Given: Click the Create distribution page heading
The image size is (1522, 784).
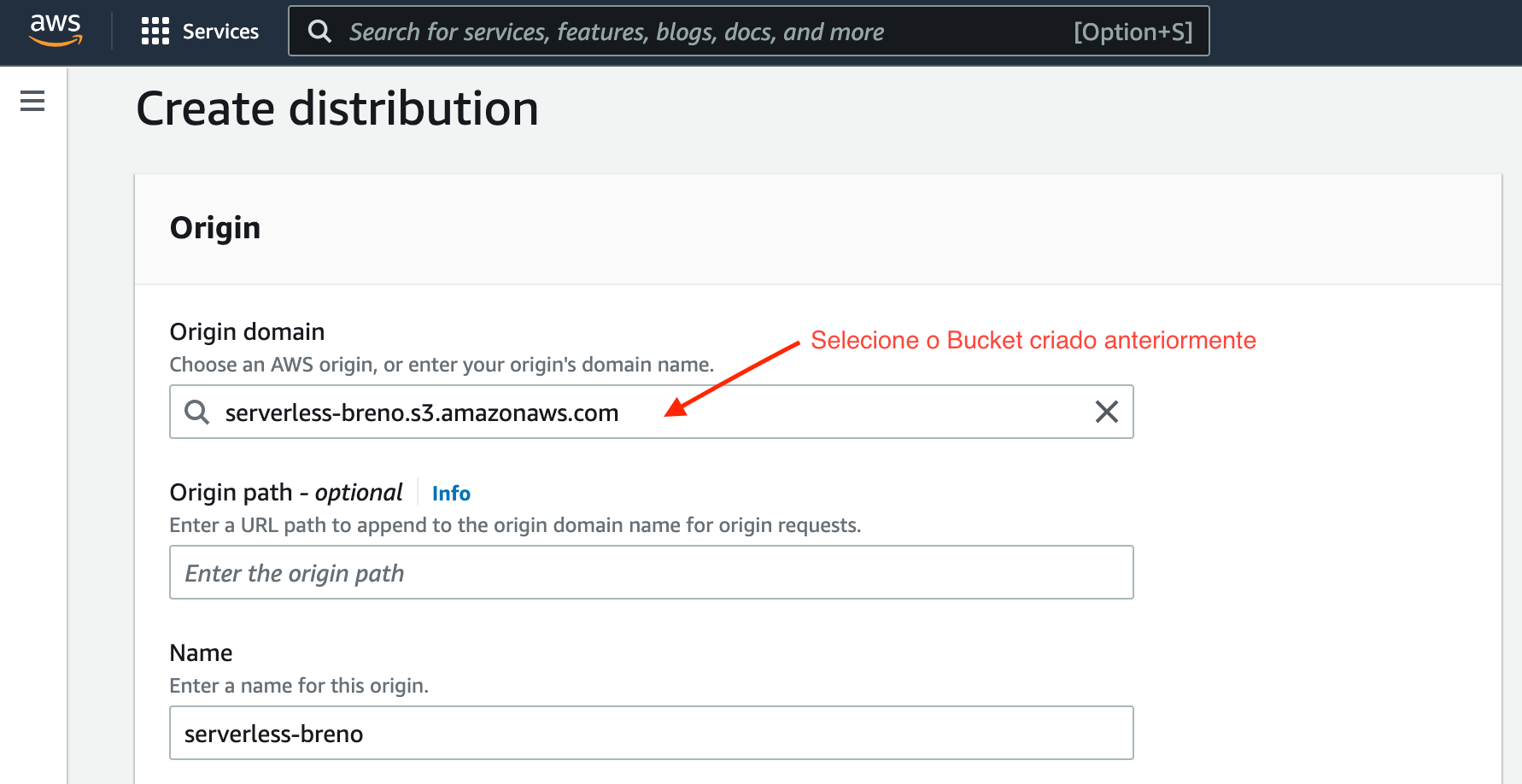Looking at the screenshot, I should [337, 109].
